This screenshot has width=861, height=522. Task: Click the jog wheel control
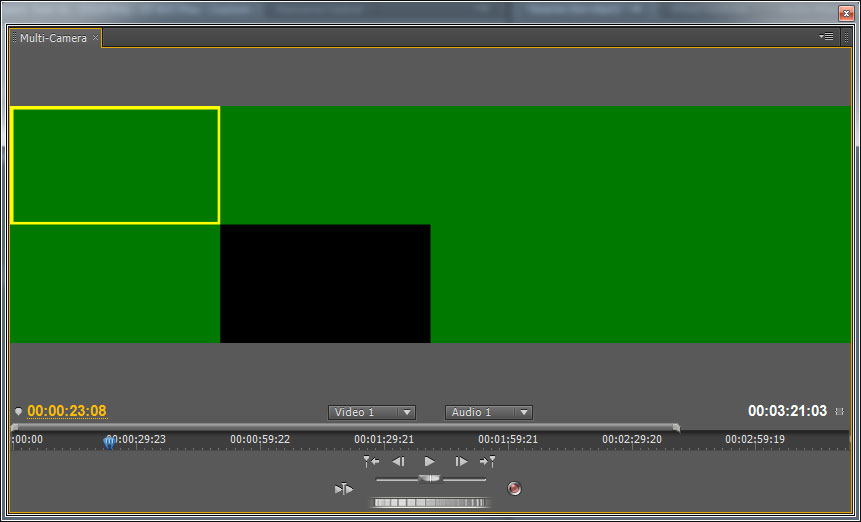click(430, 502)
